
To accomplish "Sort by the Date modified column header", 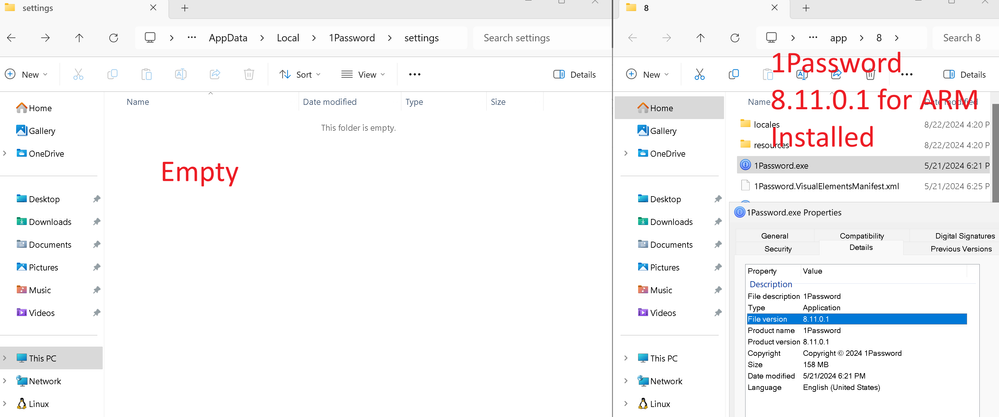I will [330, 102].
